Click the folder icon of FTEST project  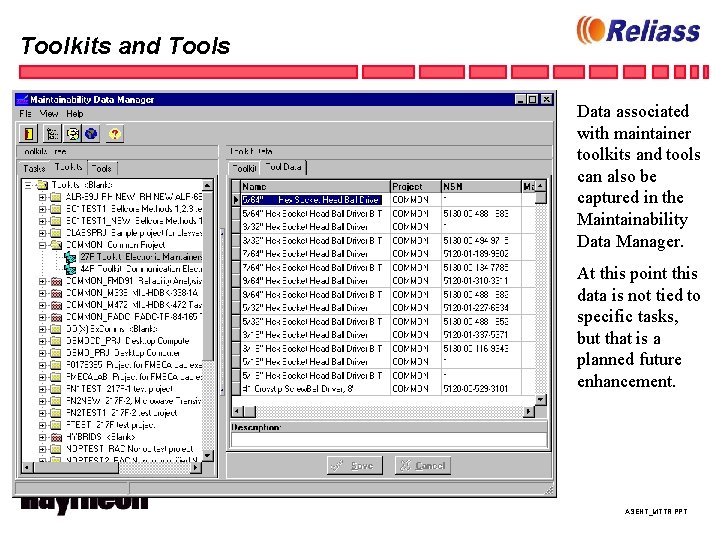56,425
